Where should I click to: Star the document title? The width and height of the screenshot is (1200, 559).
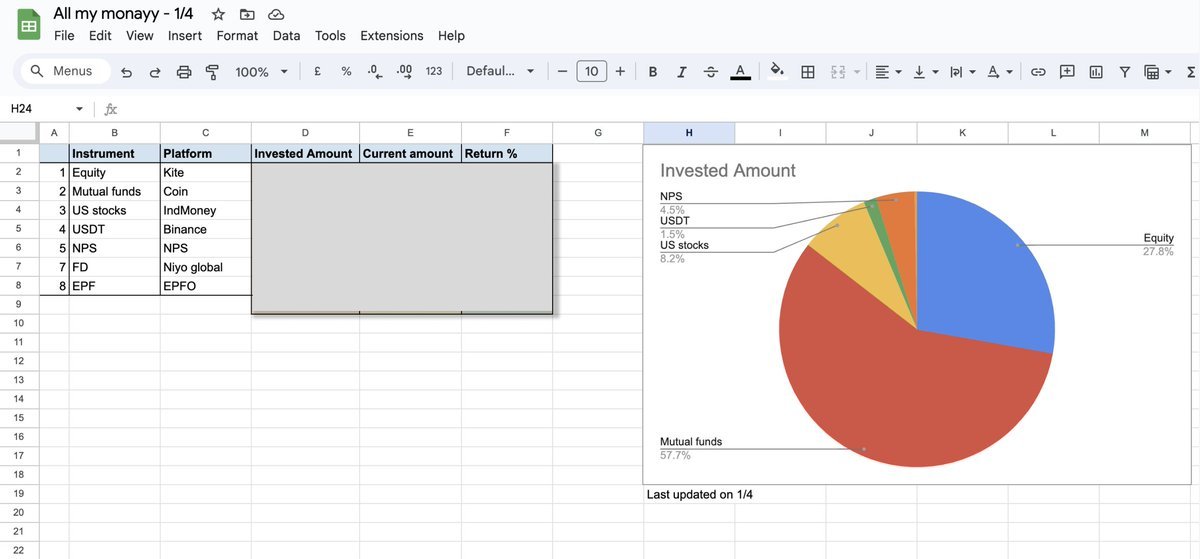coord(218,14)
